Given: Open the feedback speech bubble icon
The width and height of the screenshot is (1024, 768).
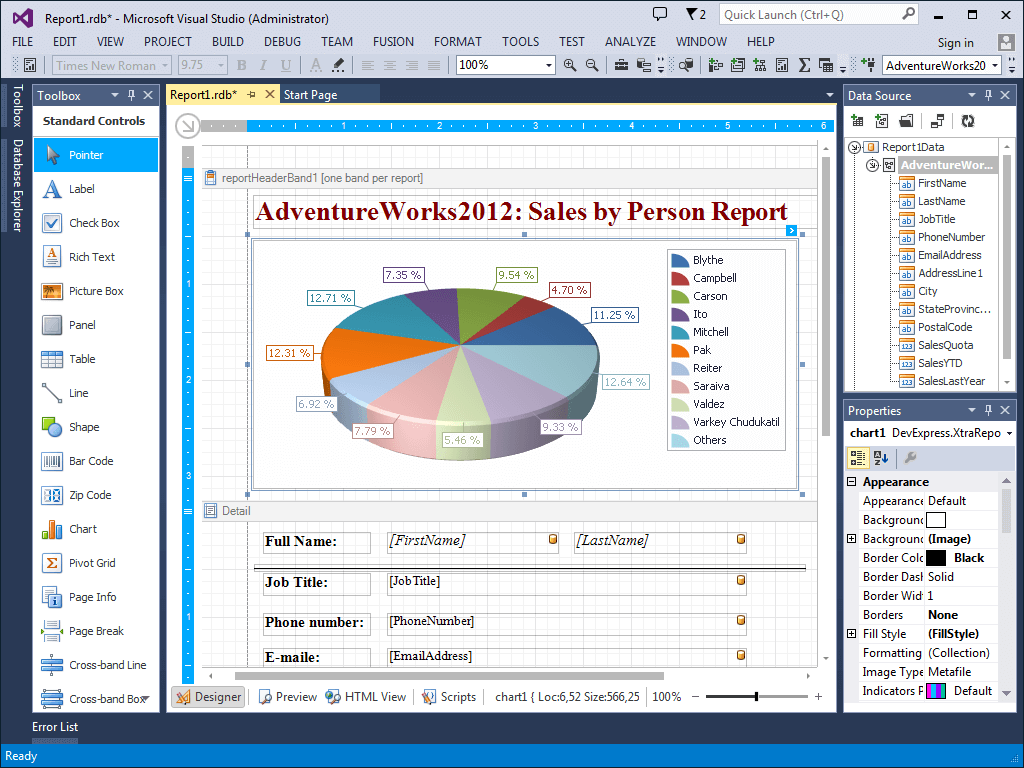Looking at the screenshot, I should [x=660, y=14].
